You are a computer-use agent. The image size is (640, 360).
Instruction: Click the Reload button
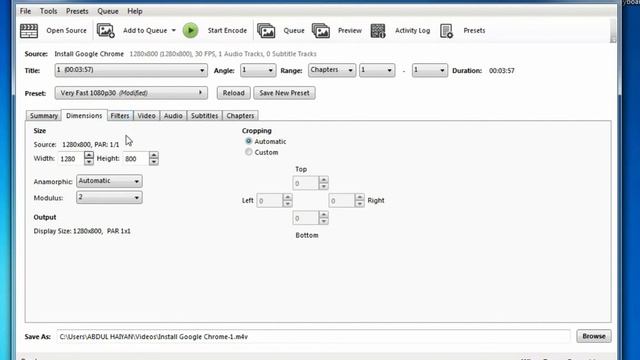click(x=233, y=93)
